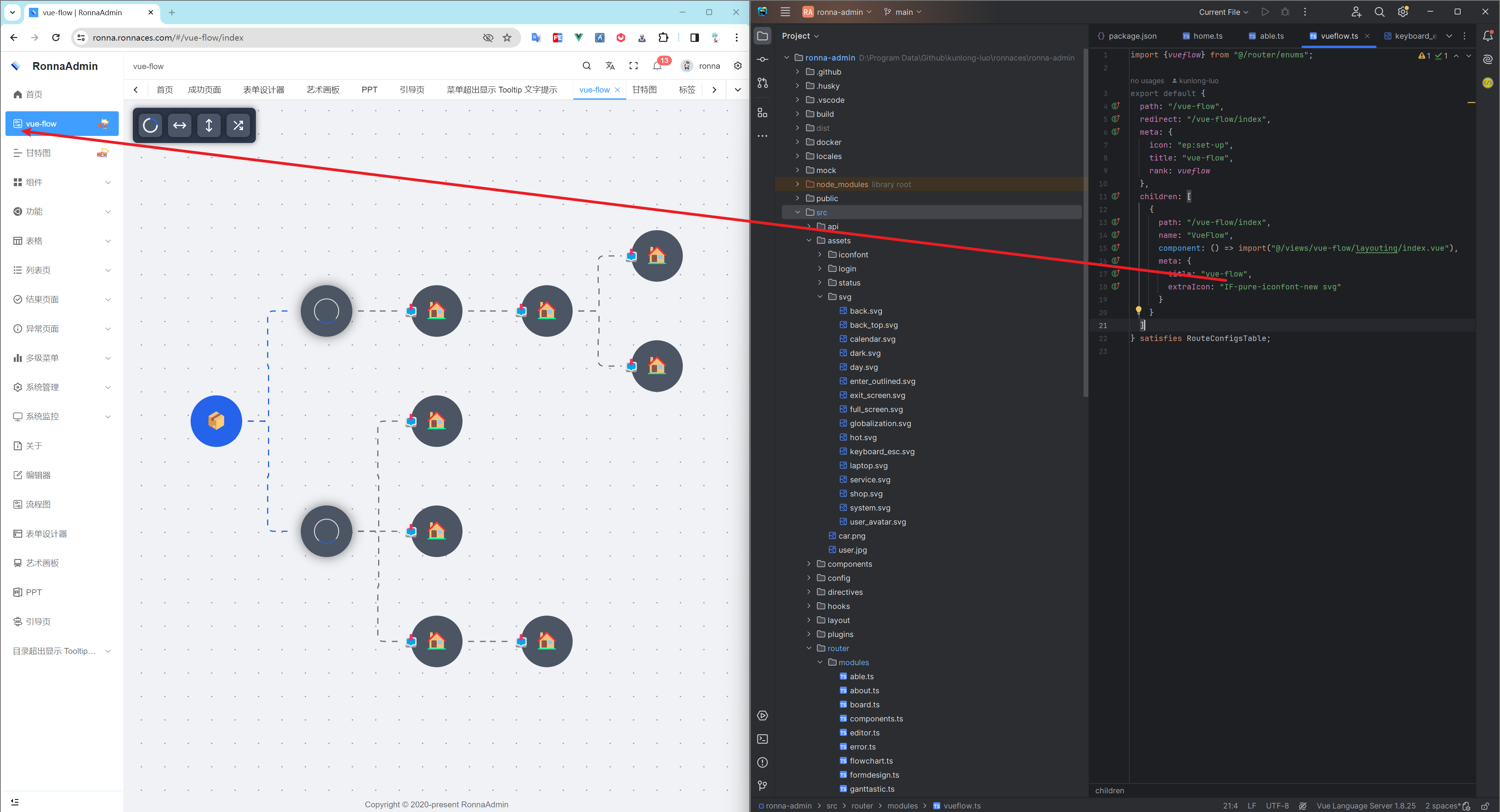Open the able.ts editor tab
Viewport: 1500px width, 812px height.
1266,36
